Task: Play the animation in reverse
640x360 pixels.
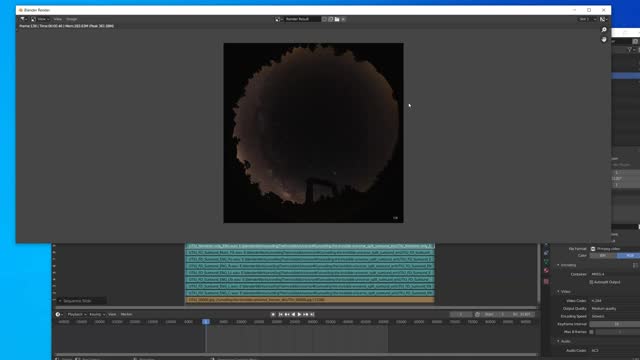Action: (x=293, y=314)
